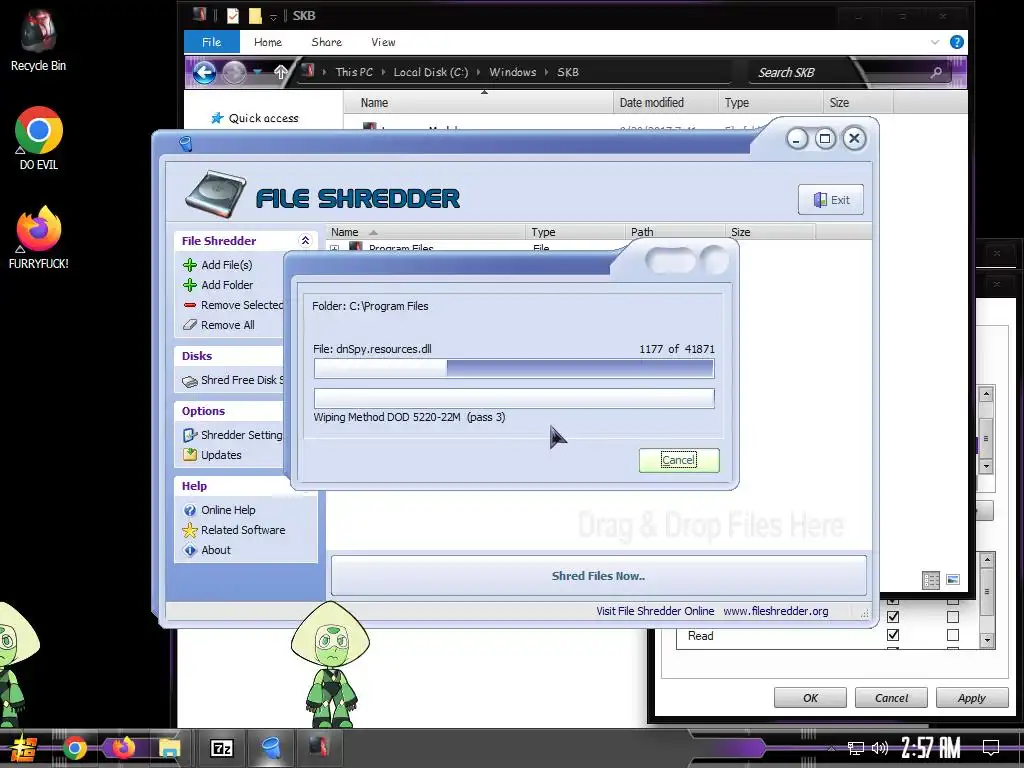The image size is (1024, 768).
Task: Open the Chrome 'DO EVIL' desktop shortcut
Action: click(39, 131)
